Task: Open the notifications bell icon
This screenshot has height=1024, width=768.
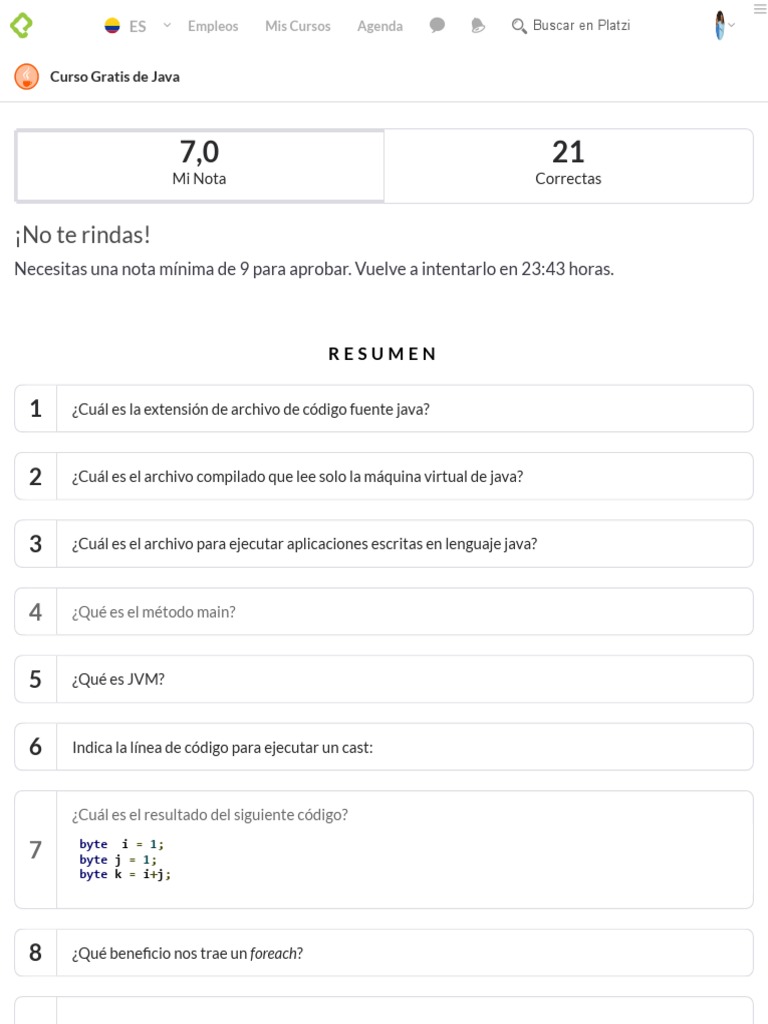Action: pyautogui.click(x=478, y=26)
